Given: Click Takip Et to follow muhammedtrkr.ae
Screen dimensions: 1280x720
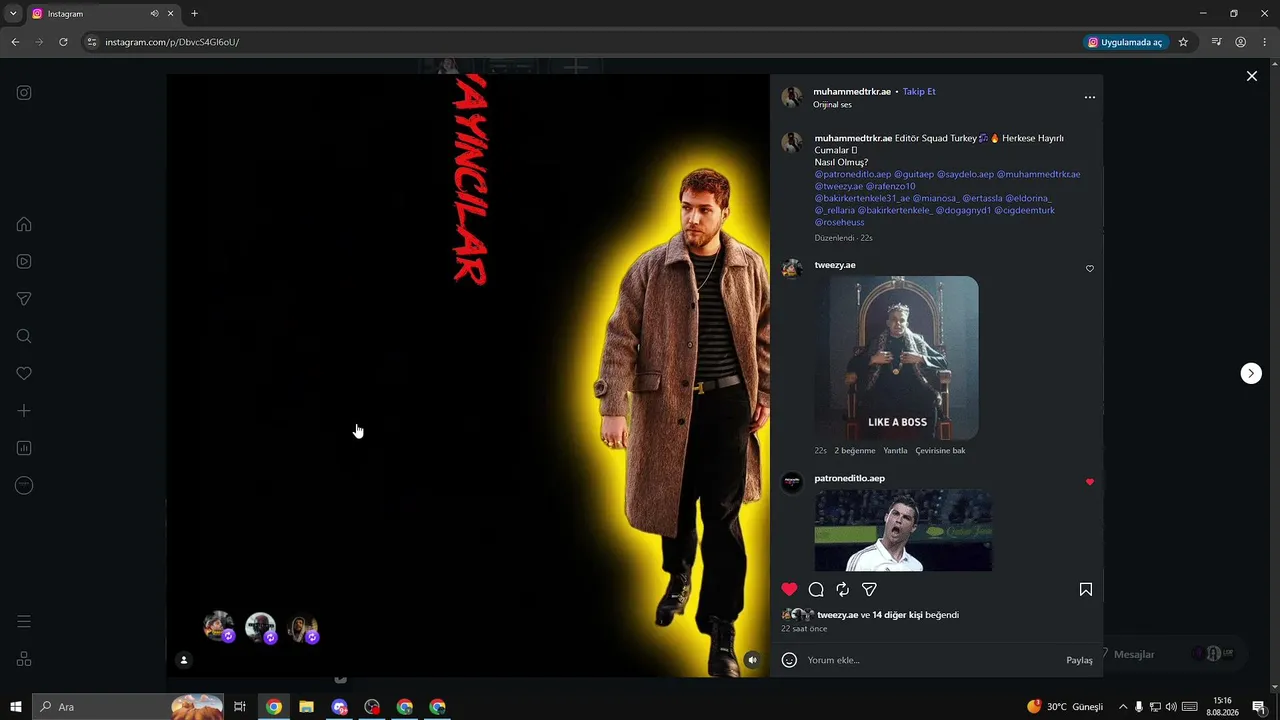Looking at the screenshot, I should (x=919, y=91).
